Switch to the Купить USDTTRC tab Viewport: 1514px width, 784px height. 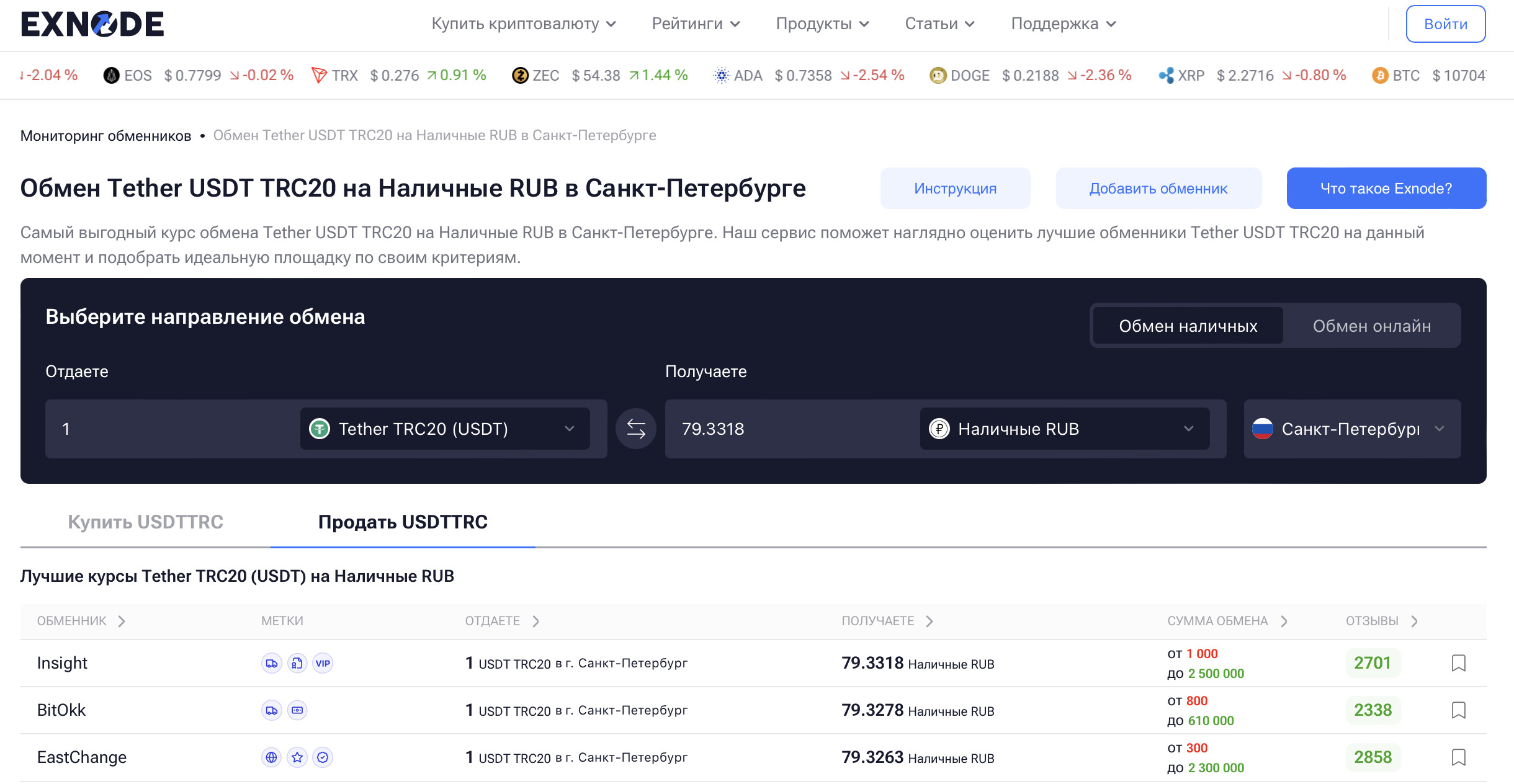(x=145, y=522)
